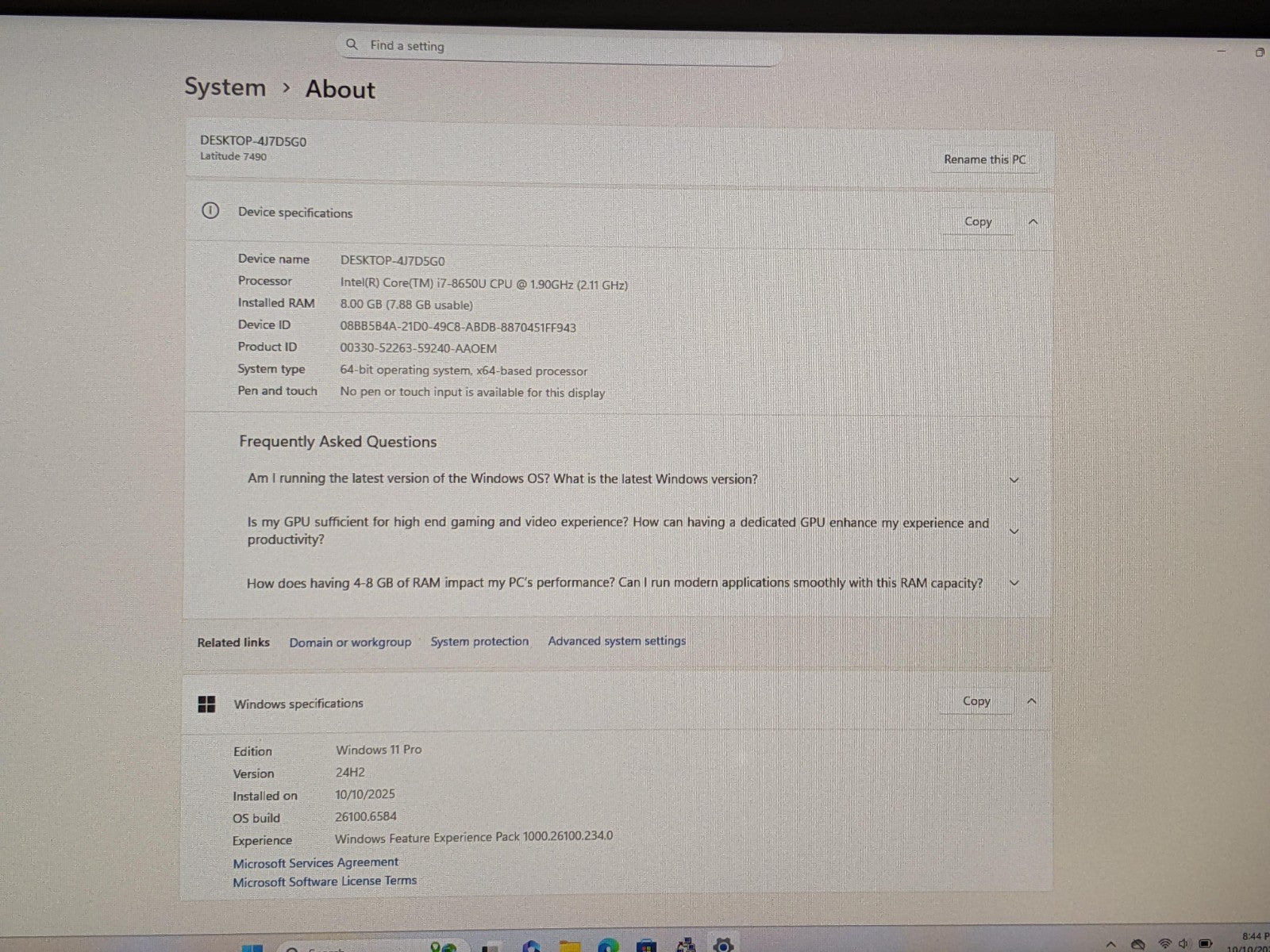Open Microsoft Store from the taskbar
The image size is (1270, 952).
click(647, 946)
